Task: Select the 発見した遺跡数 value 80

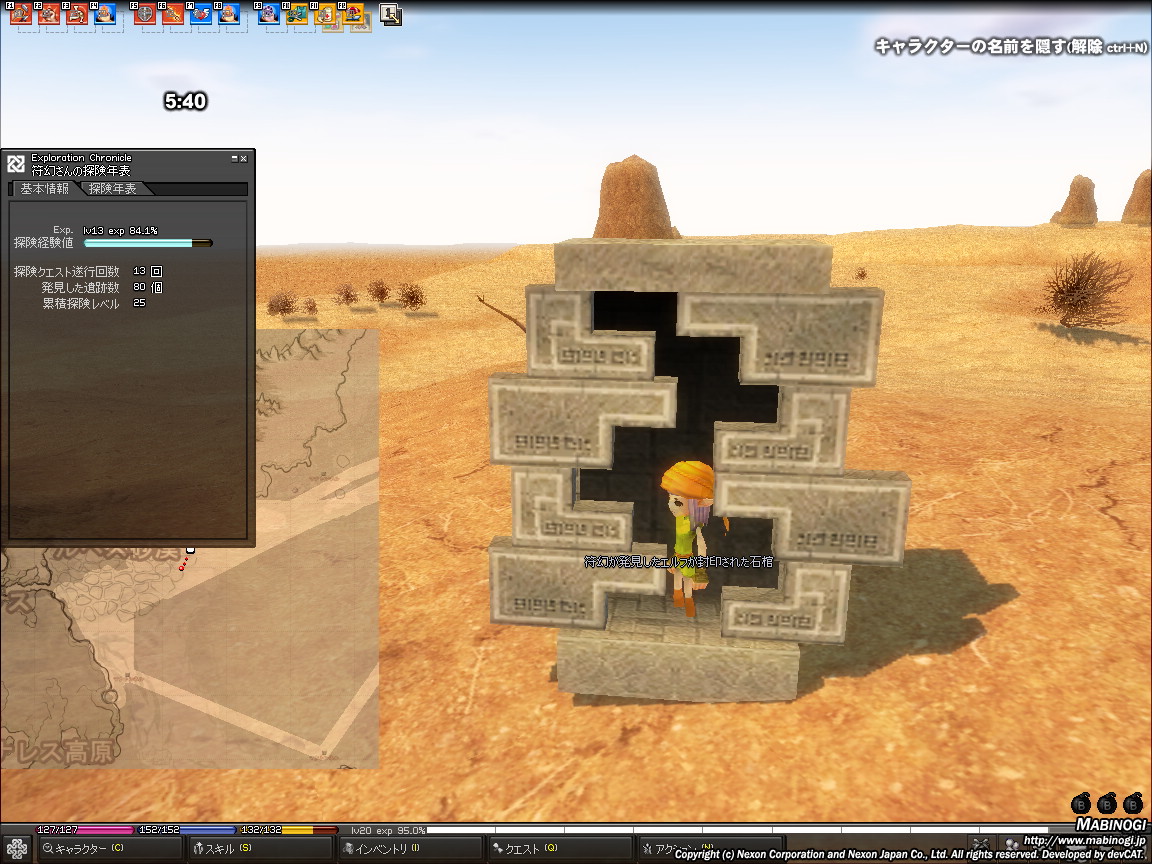Action: (140, 287)
